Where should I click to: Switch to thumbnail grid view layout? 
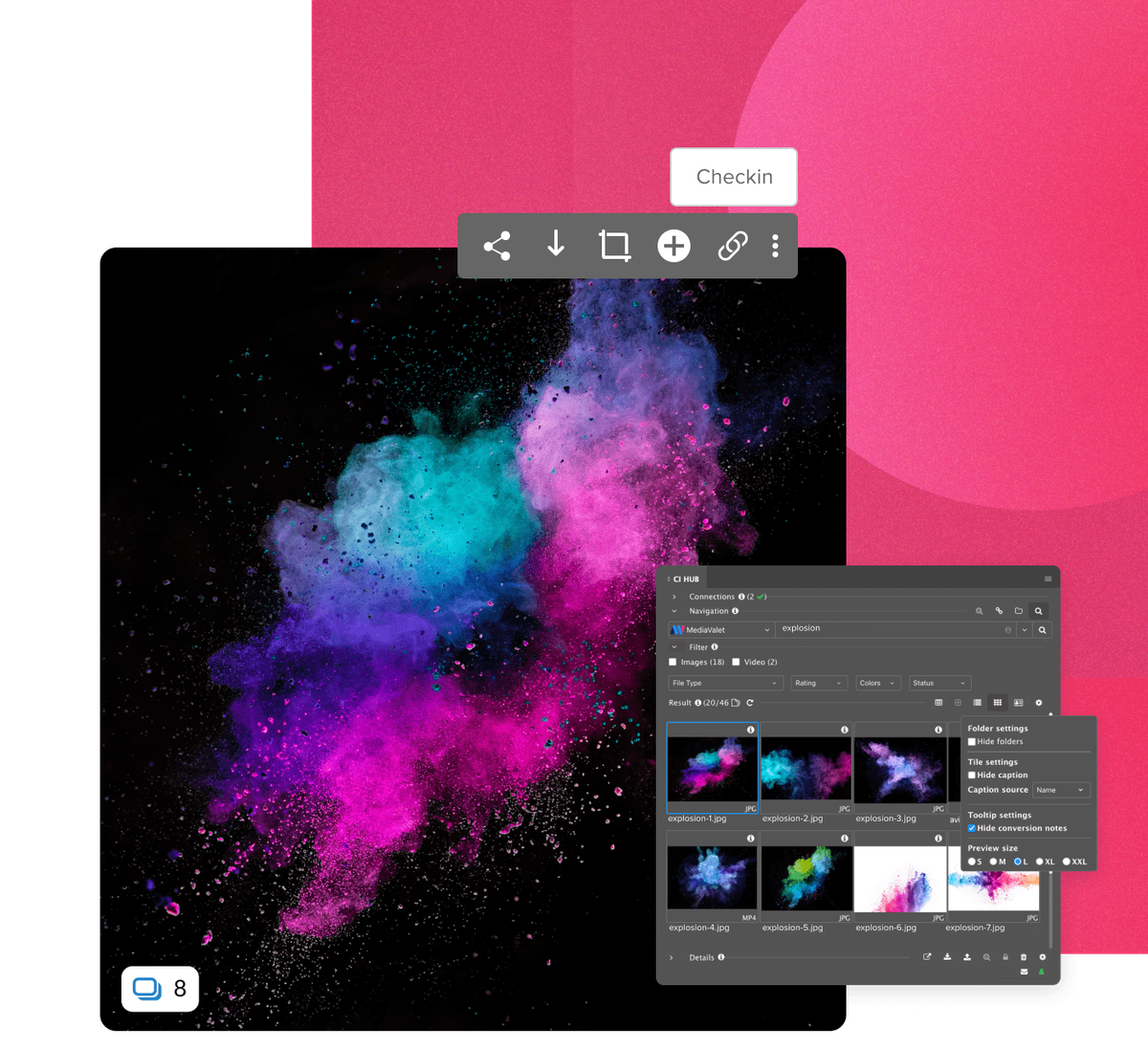[x=998, y=702]
